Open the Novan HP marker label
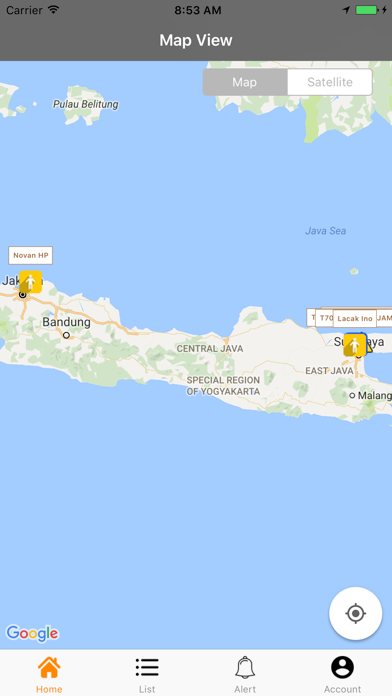Screen dimensions: 392x696 coord(31,255)
